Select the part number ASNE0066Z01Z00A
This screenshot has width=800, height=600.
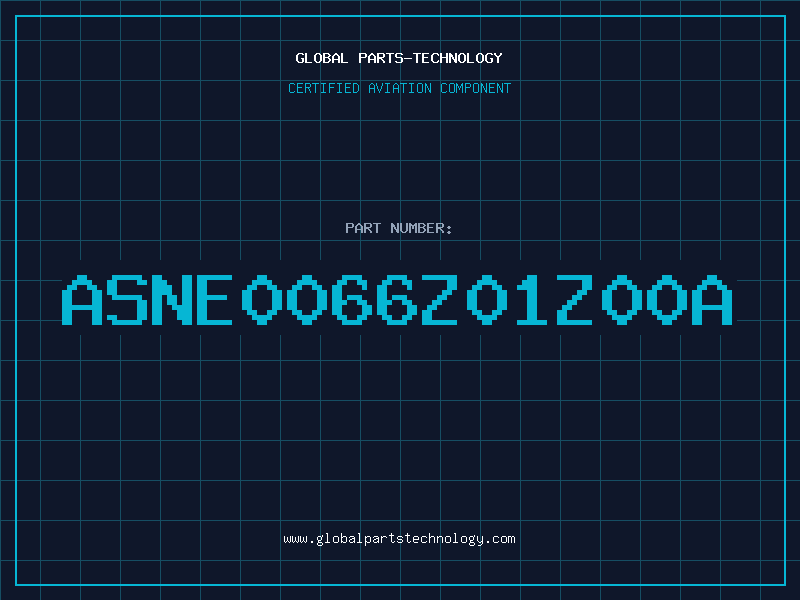coord(397,299)
